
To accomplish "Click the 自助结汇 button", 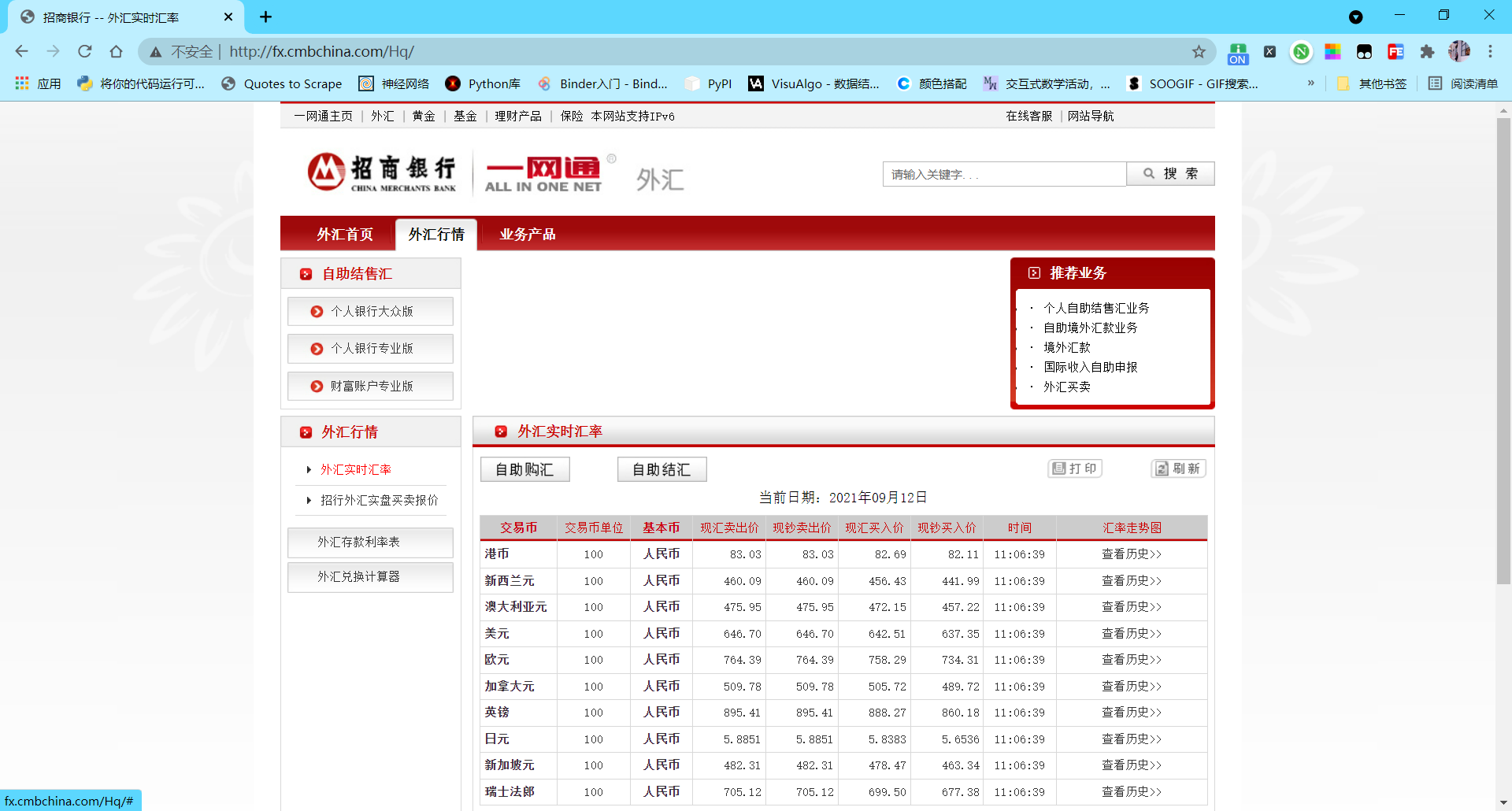I will (661, 469).
